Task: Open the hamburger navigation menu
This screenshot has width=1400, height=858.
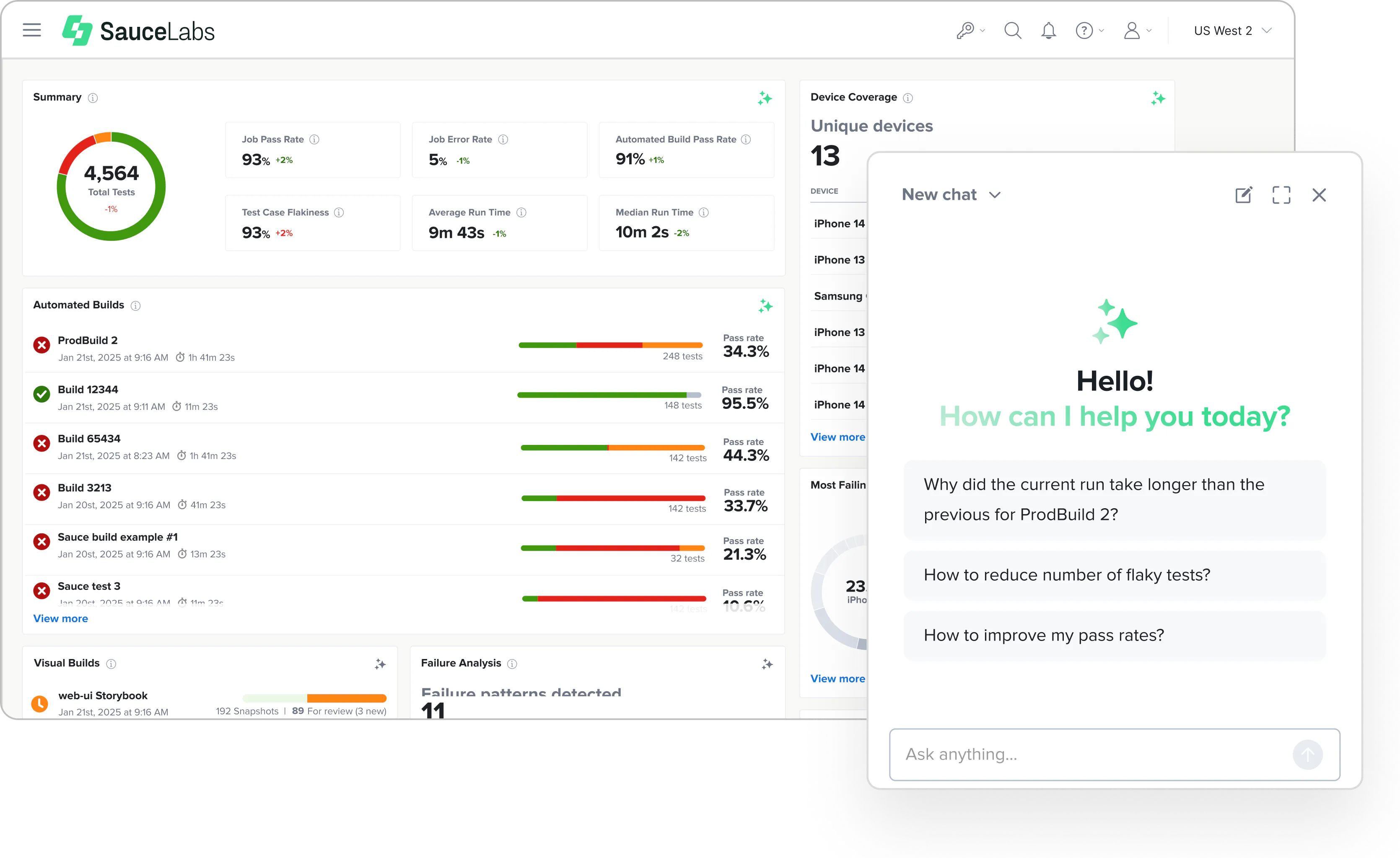Action: pos(32,30)
